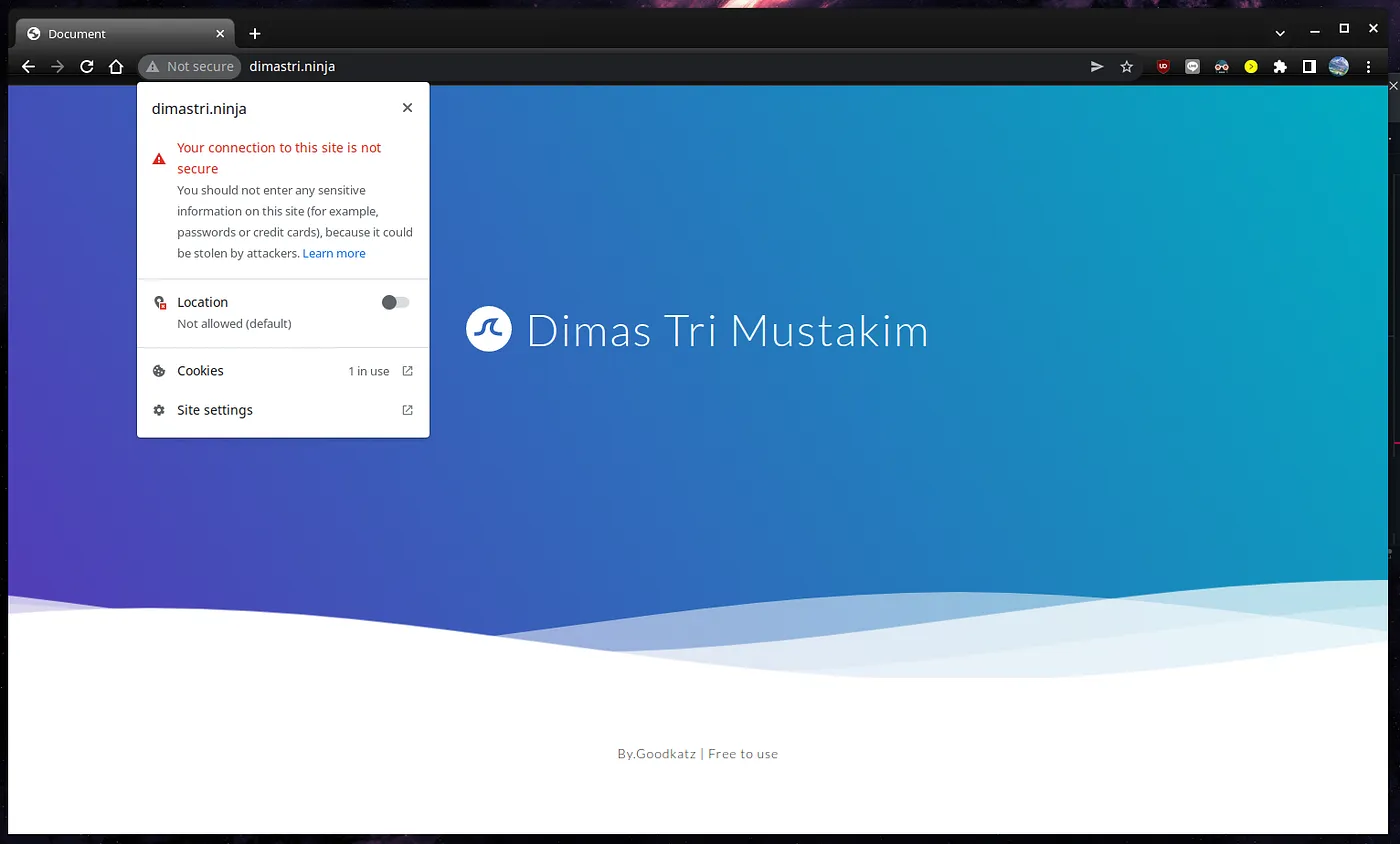Open a new tab with plus button

[255, 34]
